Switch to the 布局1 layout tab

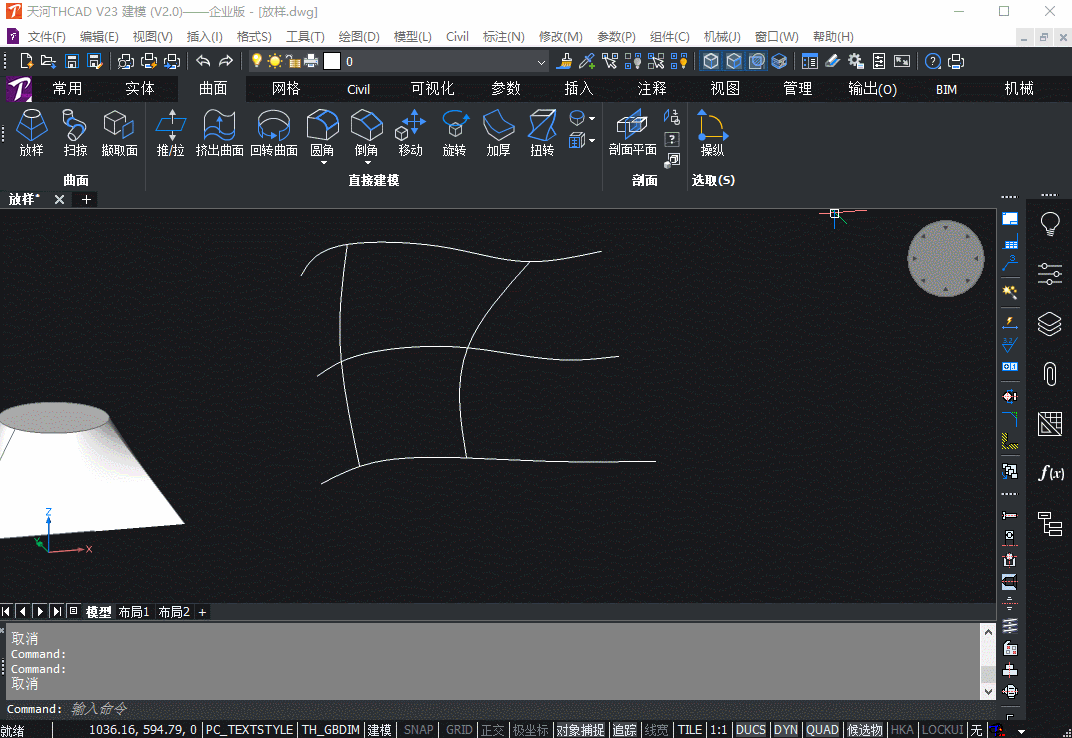(133, 612)
